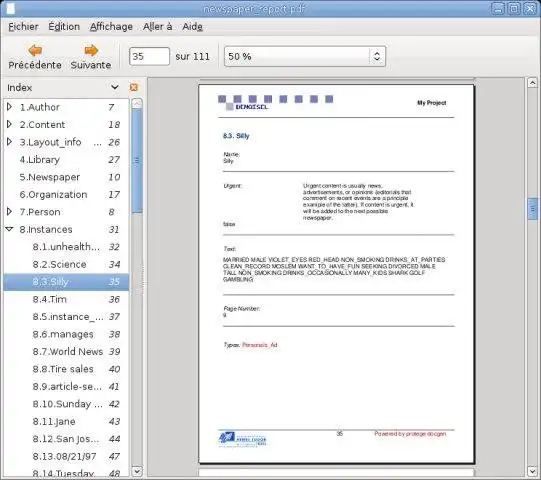
Task: Open the 50 % zoom combo box
Action: tap(305, 57)
